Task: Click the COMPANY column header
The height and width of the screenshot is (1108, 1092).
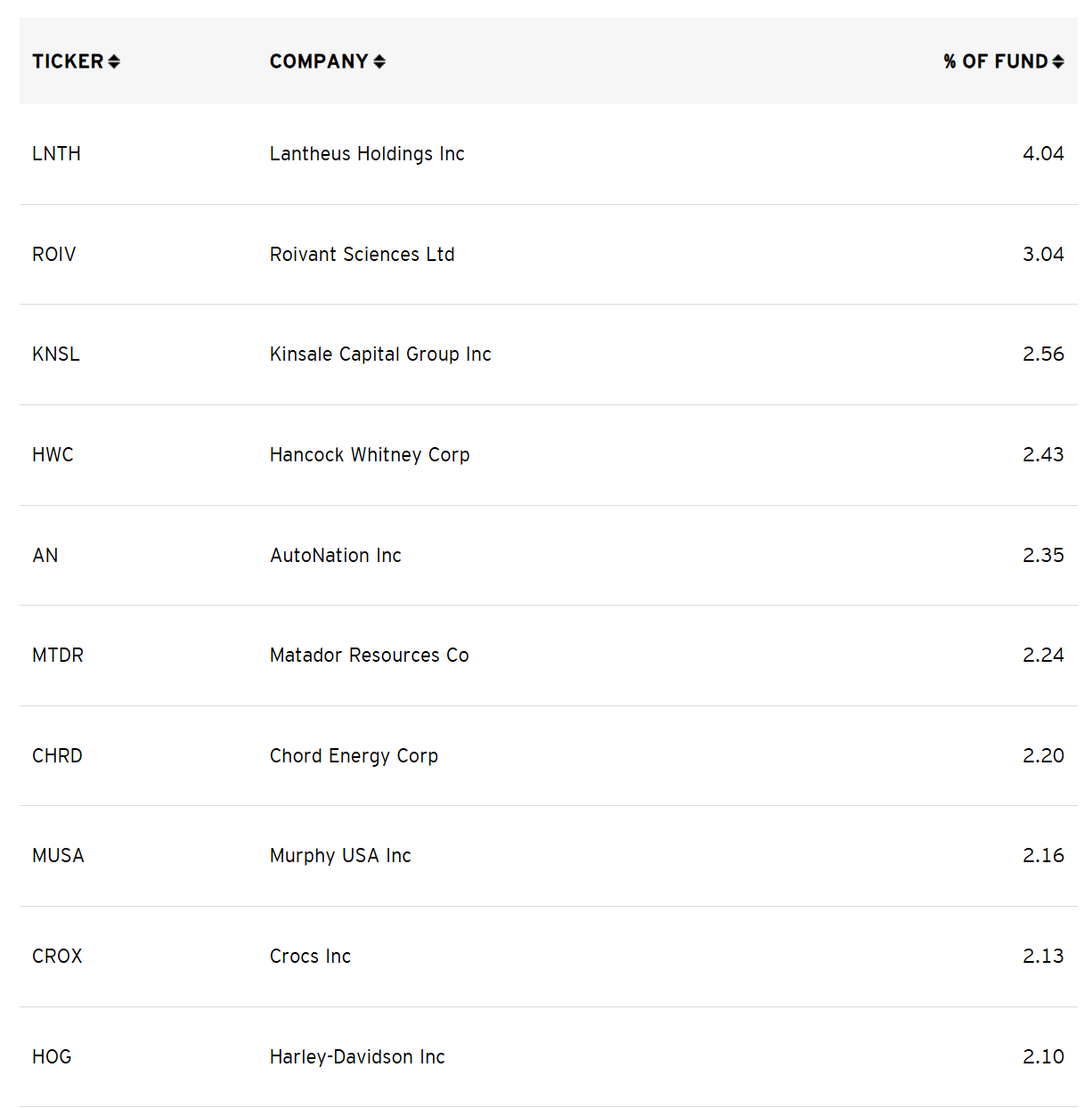Action: (319, 61)
